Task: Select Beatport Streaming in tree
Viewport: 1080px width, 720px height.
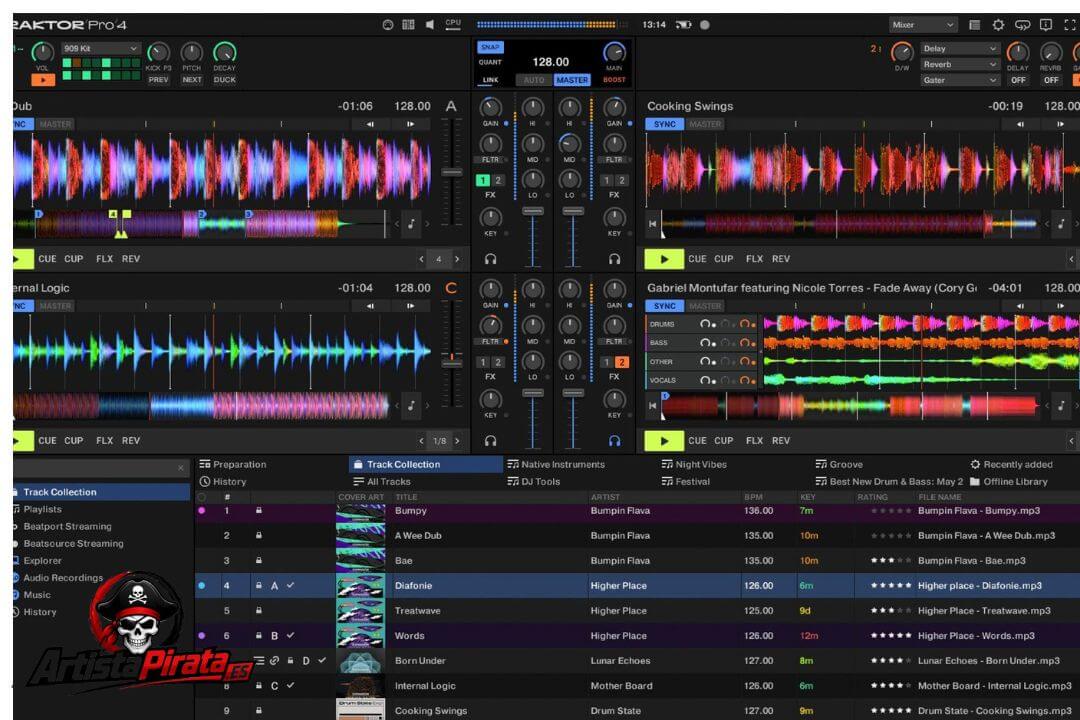Action: point(68,526)
